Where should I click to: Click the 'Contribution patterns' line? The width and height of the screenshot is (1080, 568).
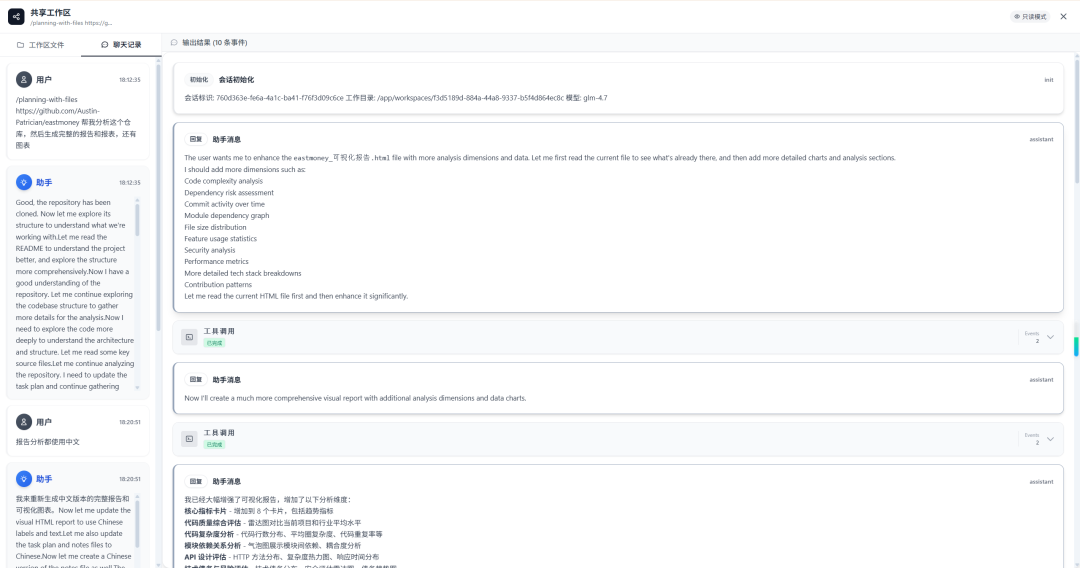(x=218, y=284)
